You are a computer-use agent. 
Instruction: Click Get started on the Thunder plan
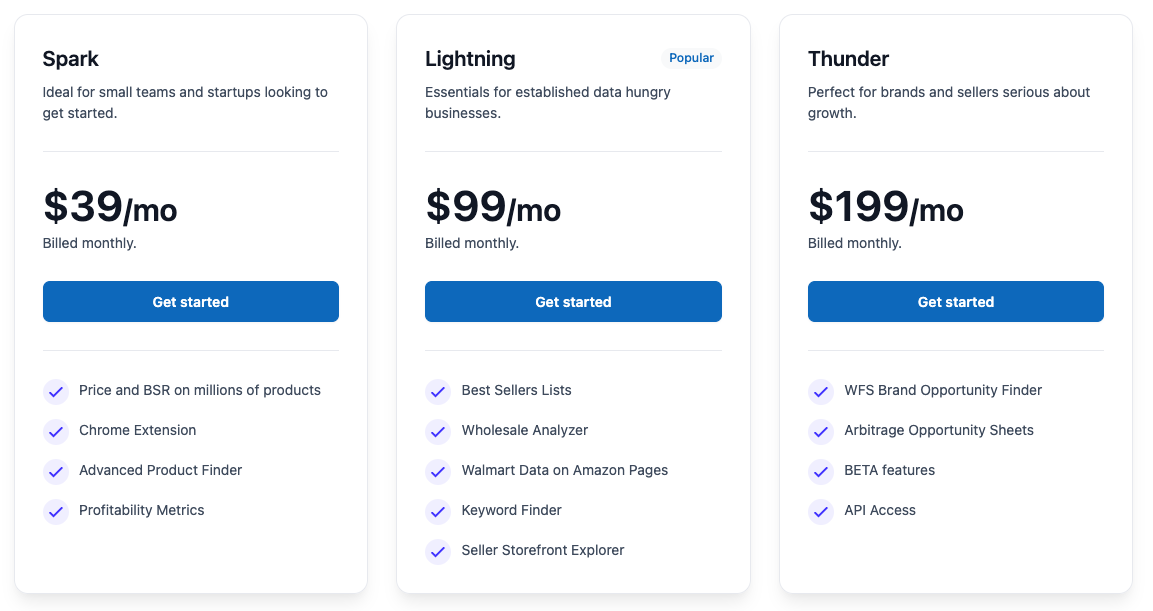coord(955,301)
